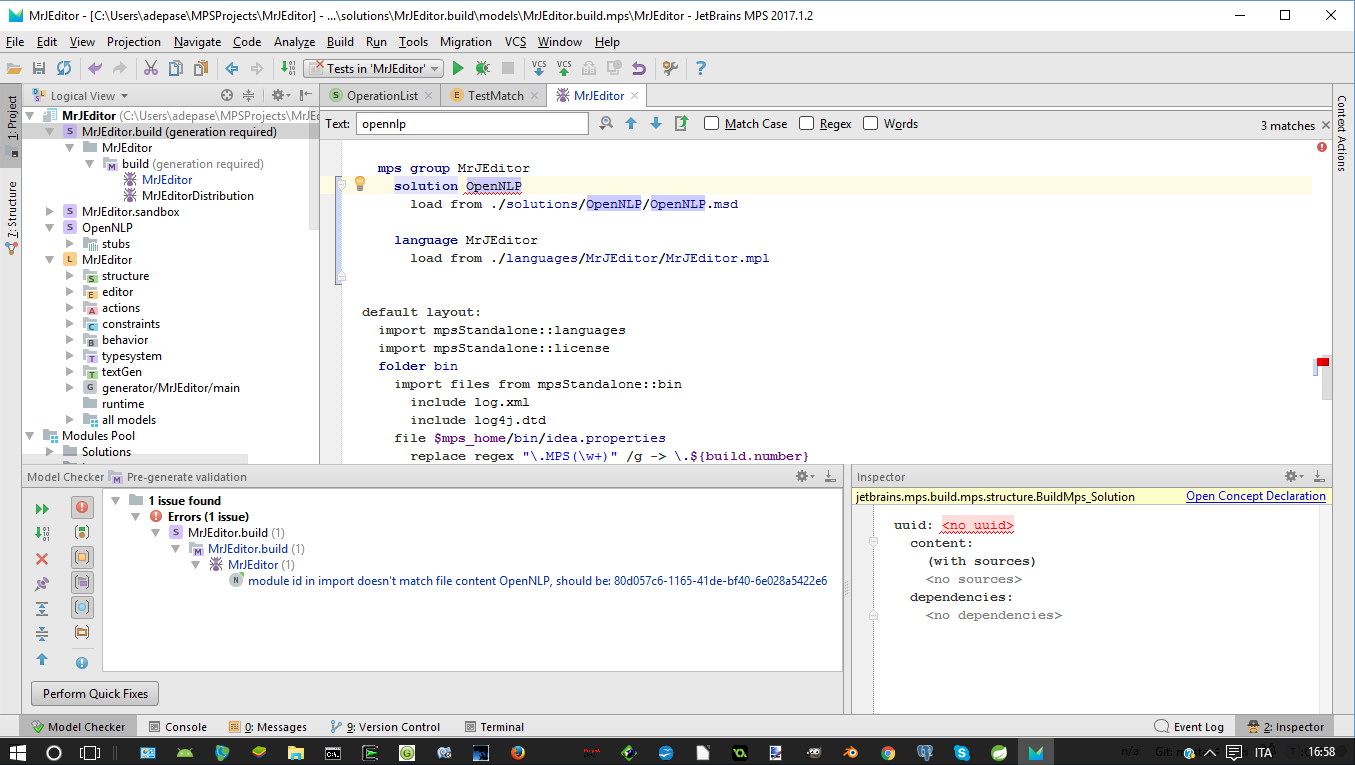This screenshot has width=1355, height=765.
Task: Click the Help question mark toolbar icon
Action: (x=701, y=68)
